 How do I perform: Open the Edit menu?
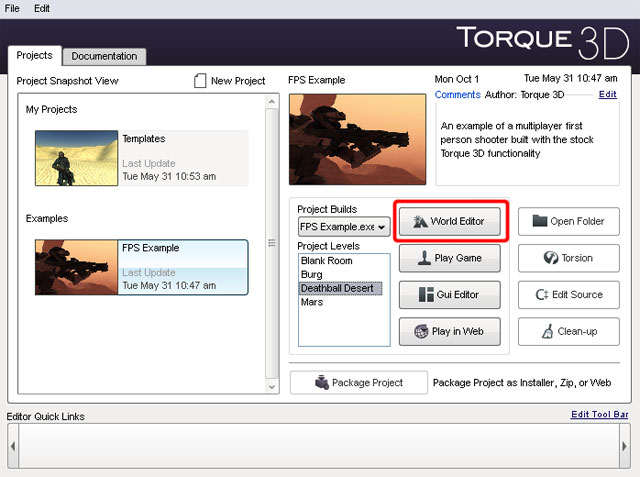click(x=42, y=8)
